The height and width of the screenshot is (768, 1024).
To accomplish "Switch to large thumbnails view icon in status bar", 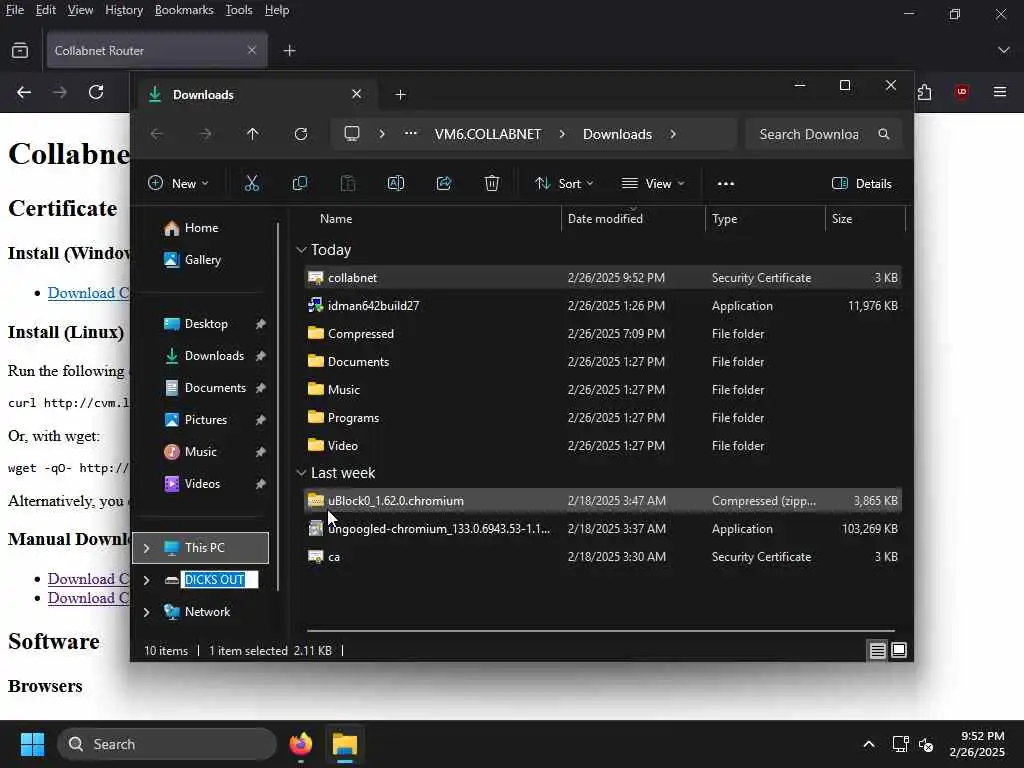I will 899,650.
